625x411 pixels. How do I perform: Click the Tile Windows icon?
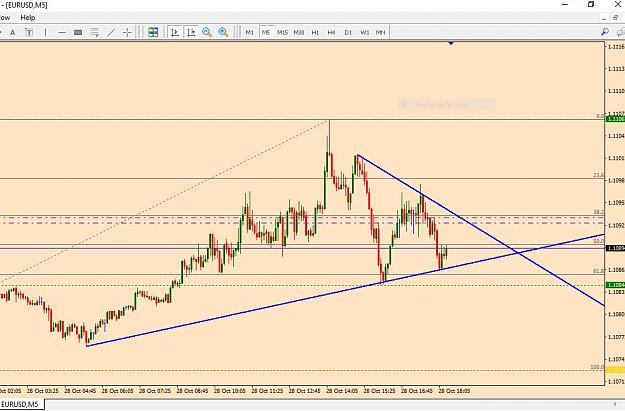[x=153, y=32]
